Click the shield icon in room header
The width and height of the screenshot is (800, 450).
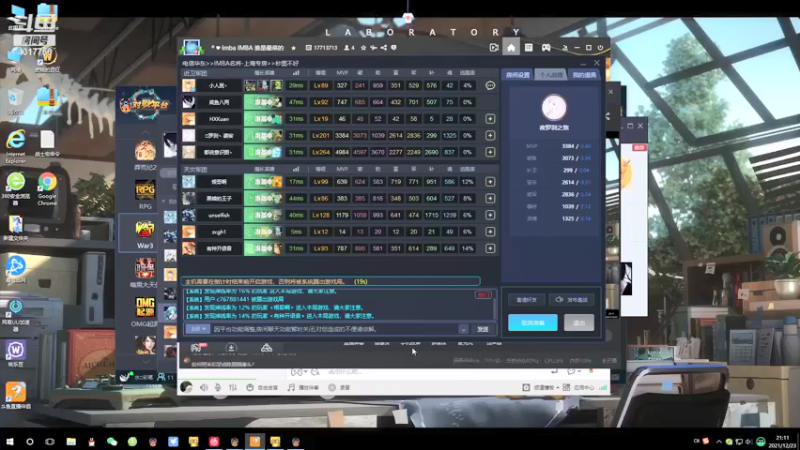[x=393, y=47]
